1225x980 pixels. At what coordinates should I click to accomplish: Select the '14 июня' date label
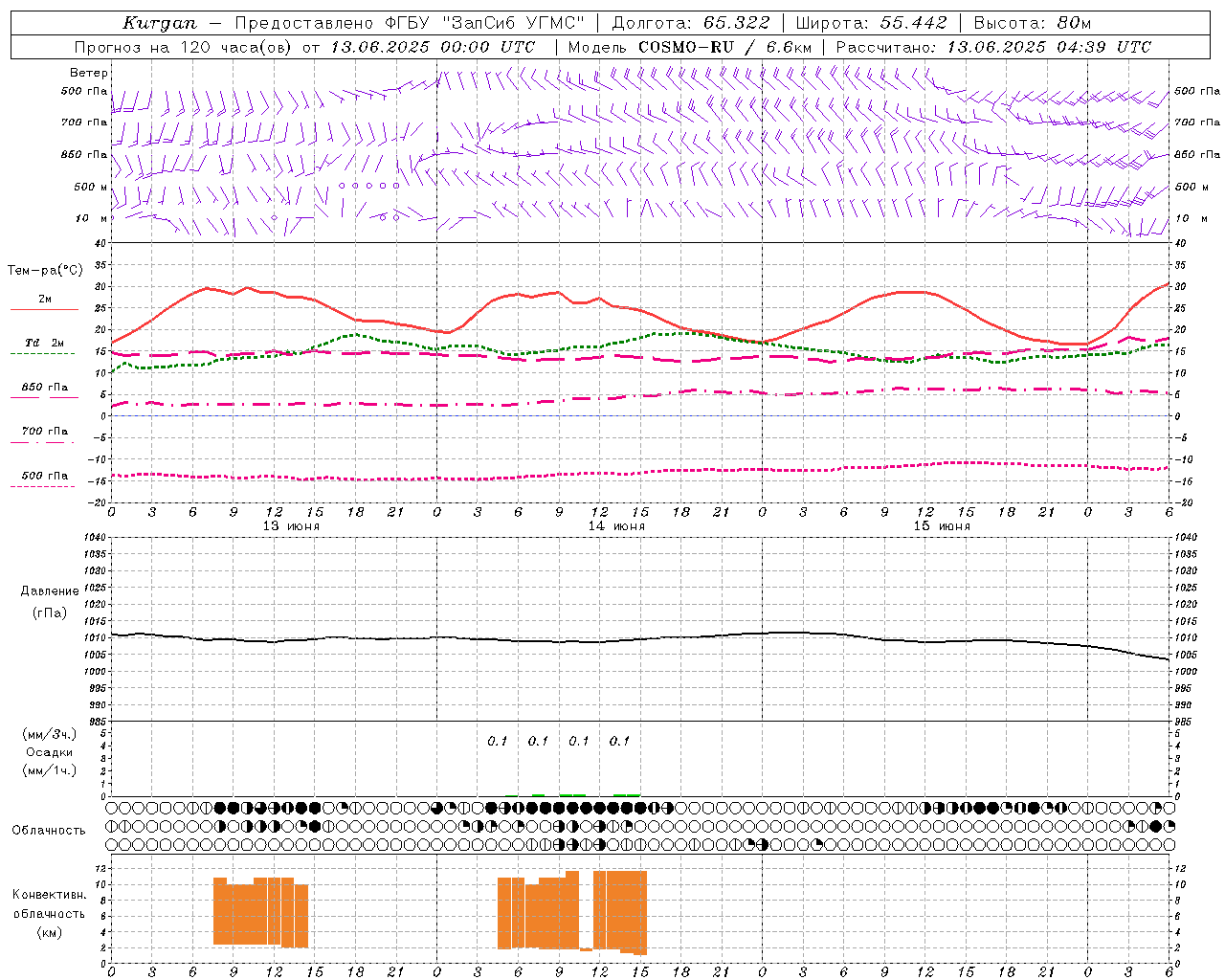(x=616, y=526)
